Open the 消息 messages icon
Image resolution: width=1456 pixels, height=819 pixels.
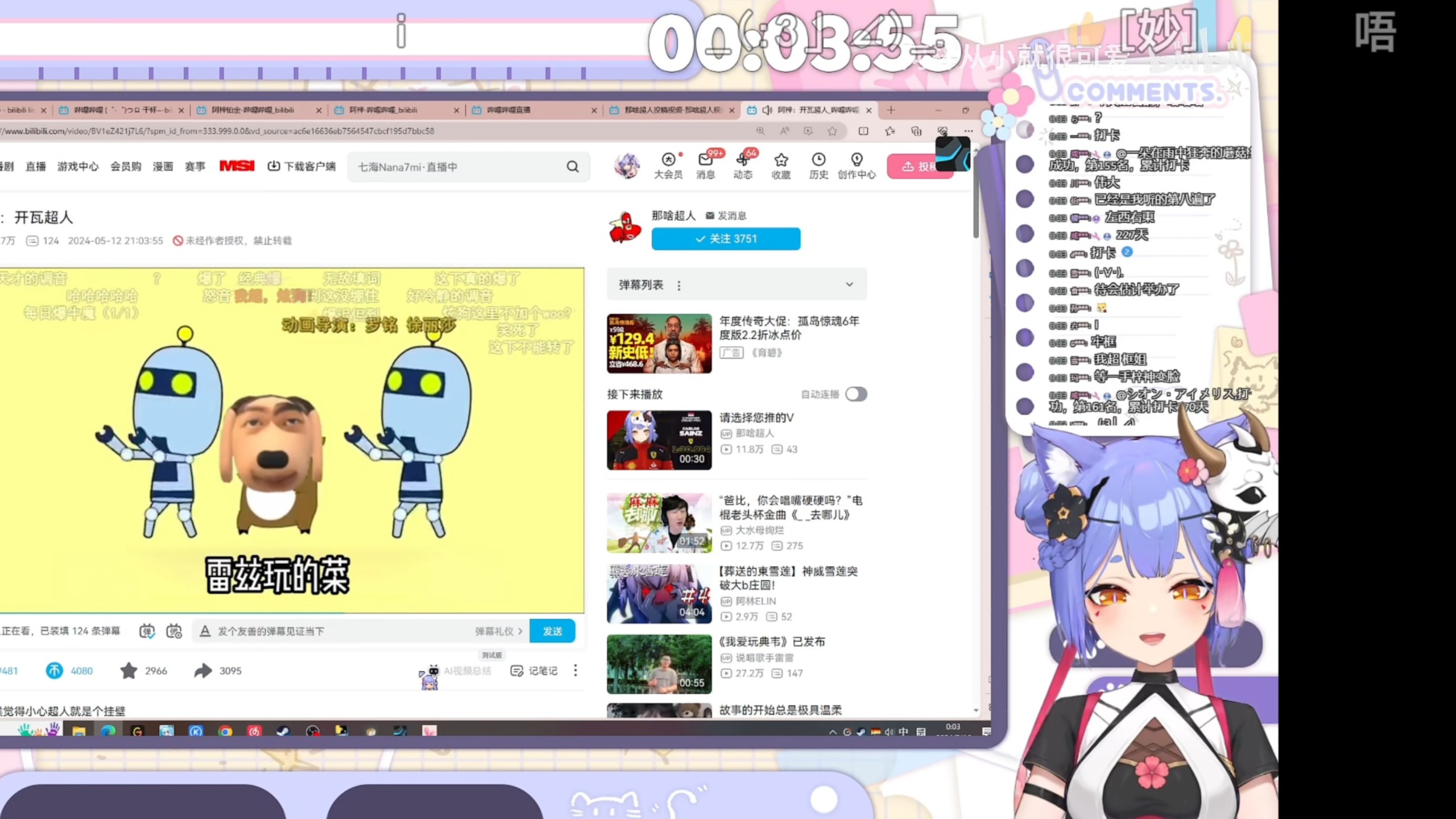tap(706, 166)
